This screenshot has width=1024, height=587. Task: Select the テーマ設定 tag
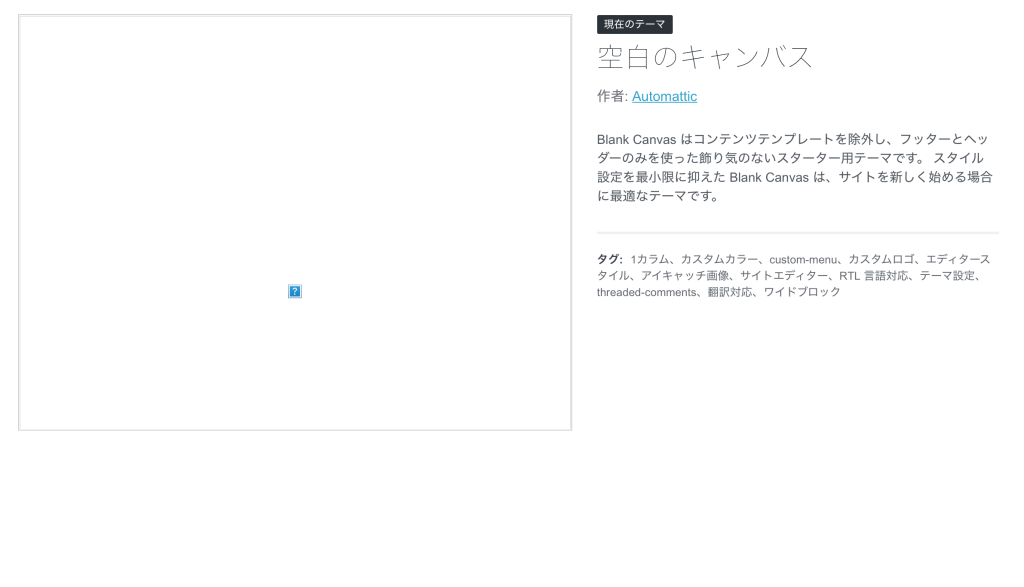click(949, 276)
